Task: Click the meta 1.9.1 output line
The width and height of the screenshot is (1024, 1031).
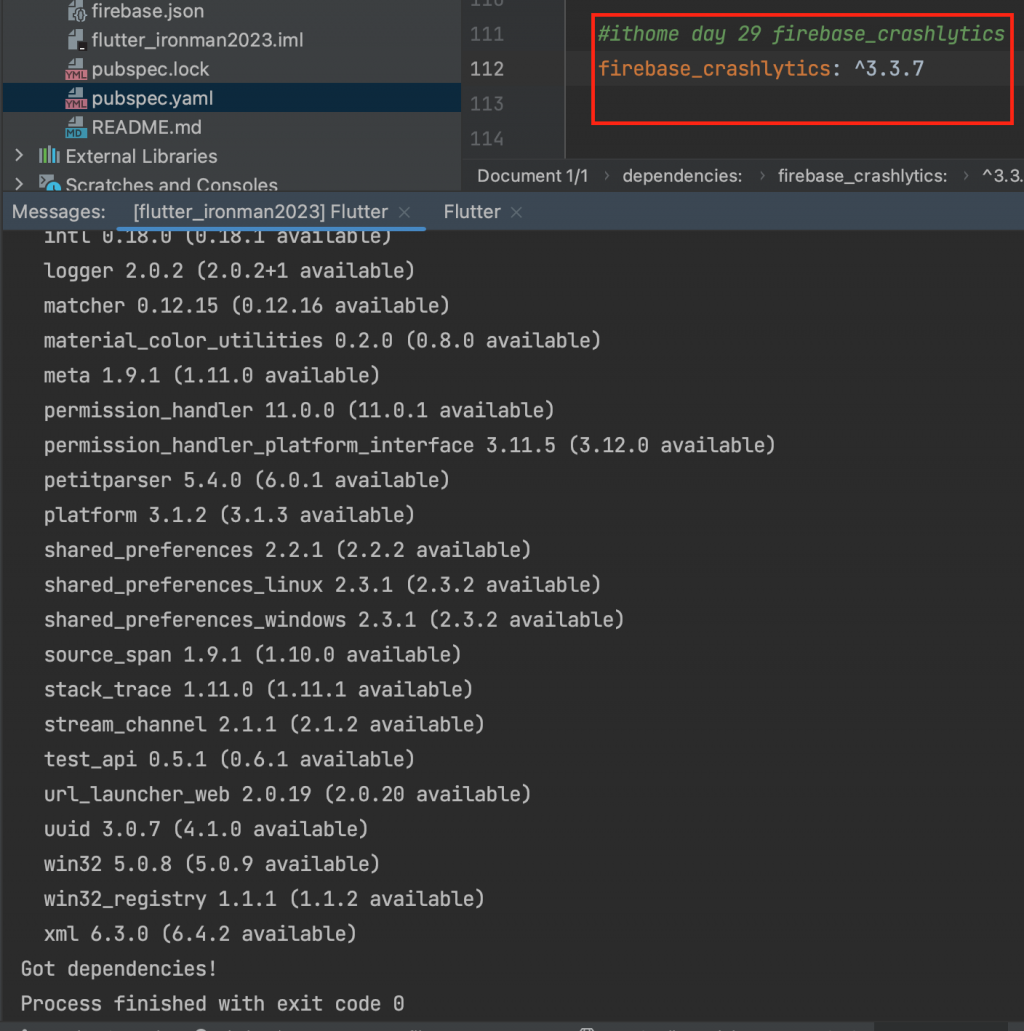Action: (212, 375)
